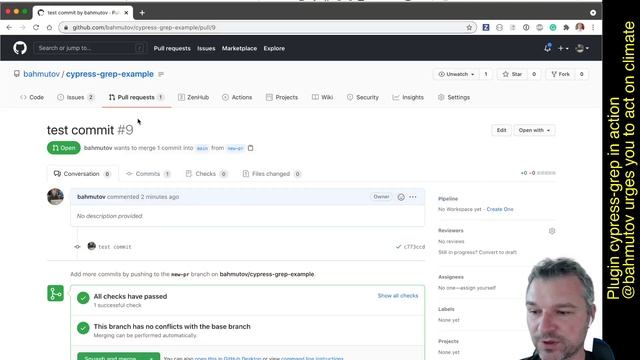Image resolution: width=640 pixels, height=360 pixels.
Task: Open the Reviewers gear icon
Action: [552, 231]
